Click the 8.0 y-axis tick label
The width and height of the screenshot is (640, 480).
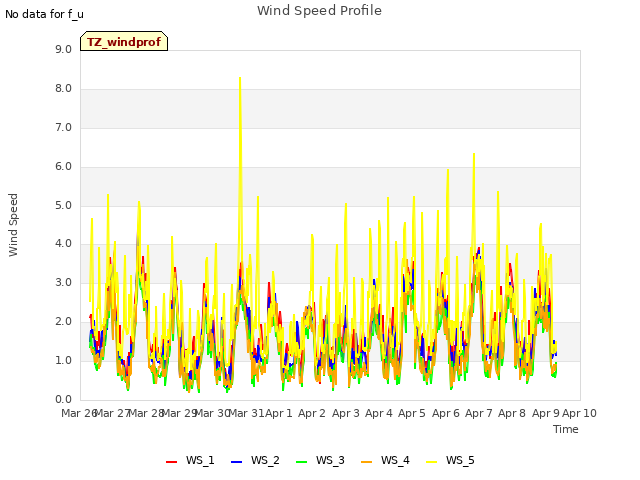click(63, 89)
